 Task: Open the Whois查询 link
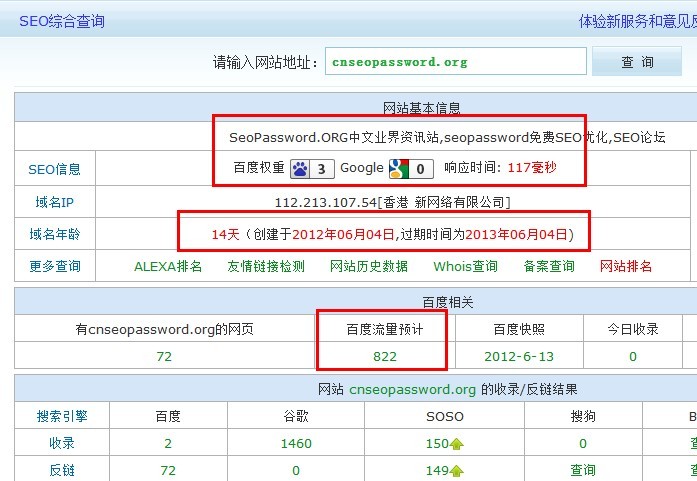pos(465,266)
